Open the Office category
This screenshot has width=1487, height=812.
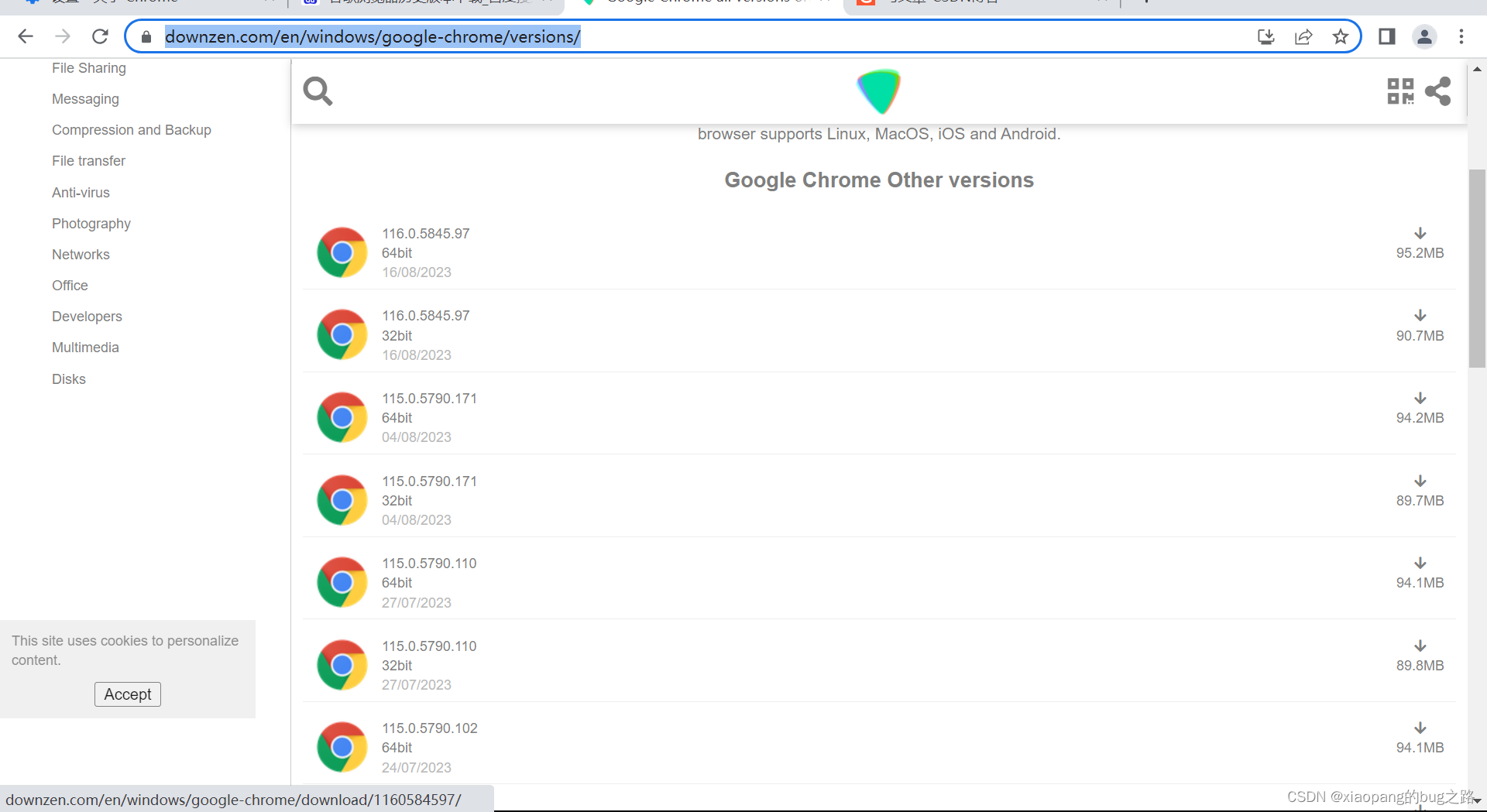[x=70, y=286]
